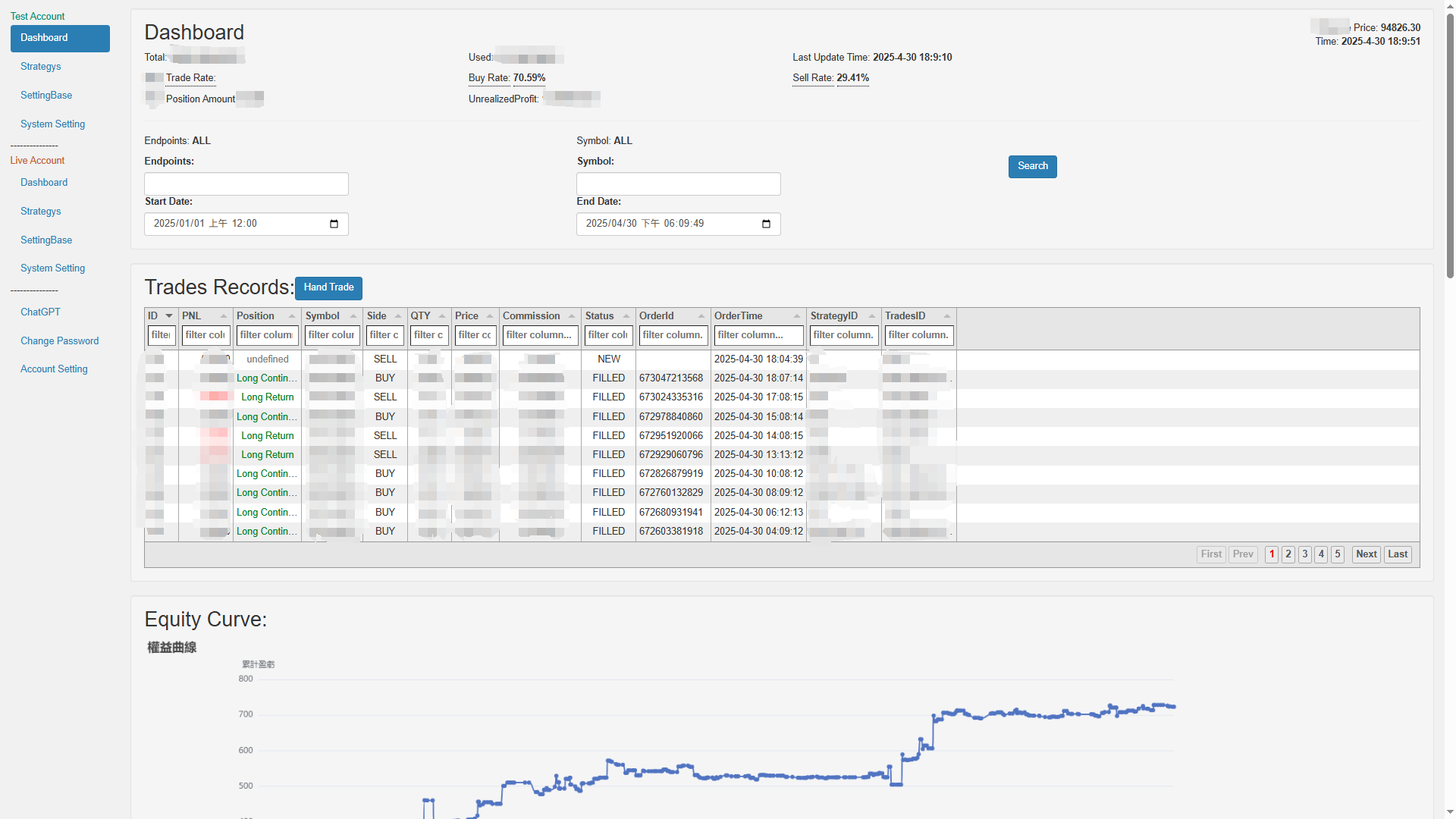Click the Hand Trade button

tap(328, 288)
